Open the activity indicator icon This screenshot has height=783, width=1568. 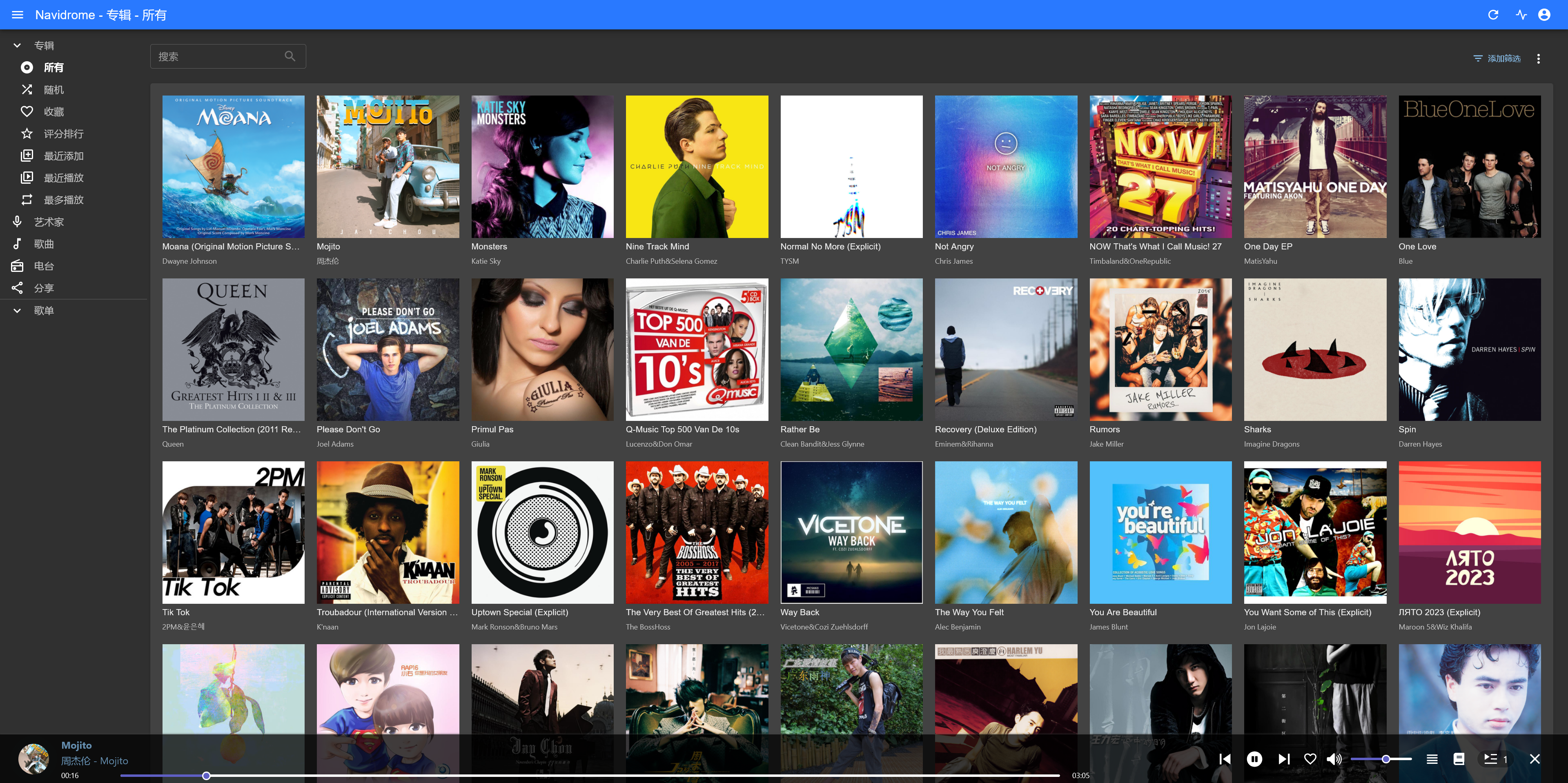(1521, 15)
